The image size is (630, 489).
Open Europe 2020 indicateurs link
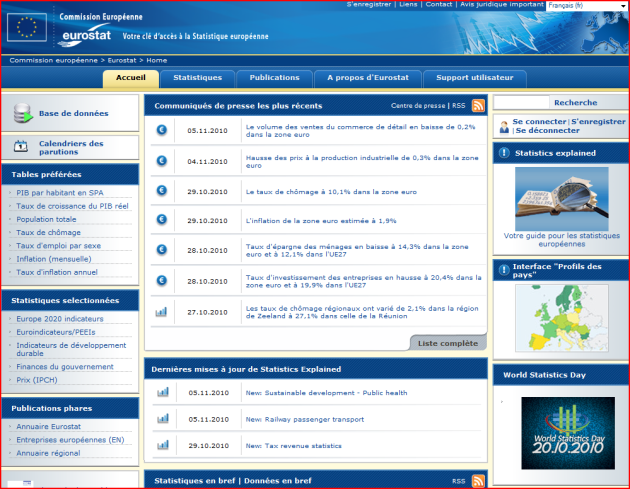pyautogui.click(x=60, y=319)
